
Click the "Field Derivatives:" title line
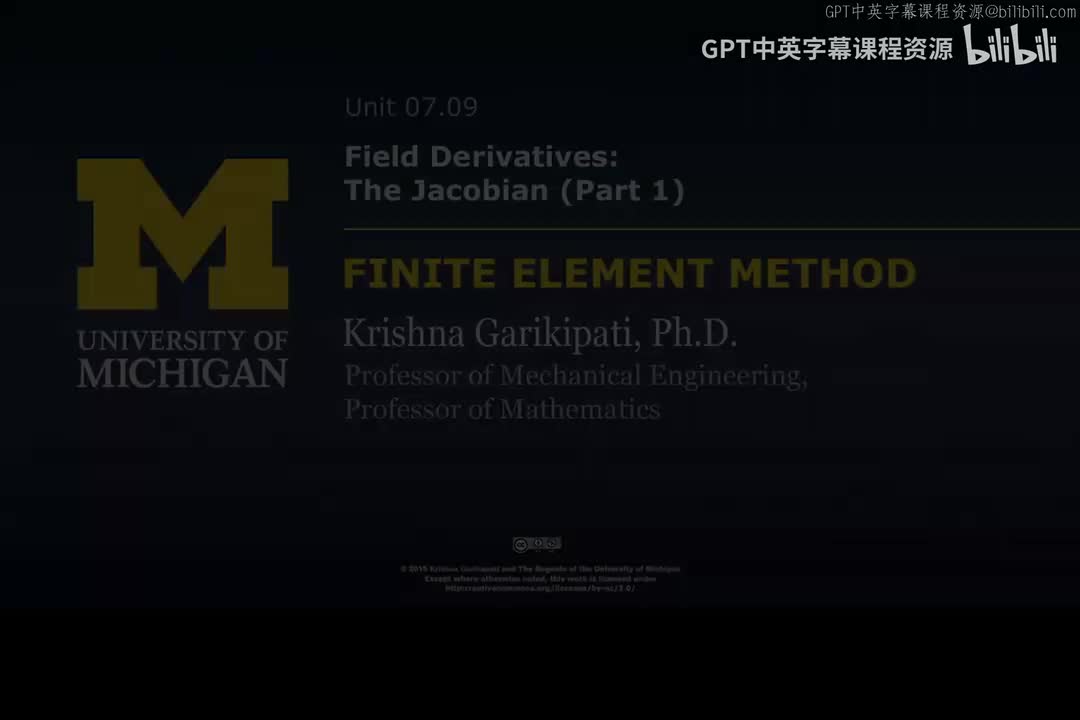(481, 156)
